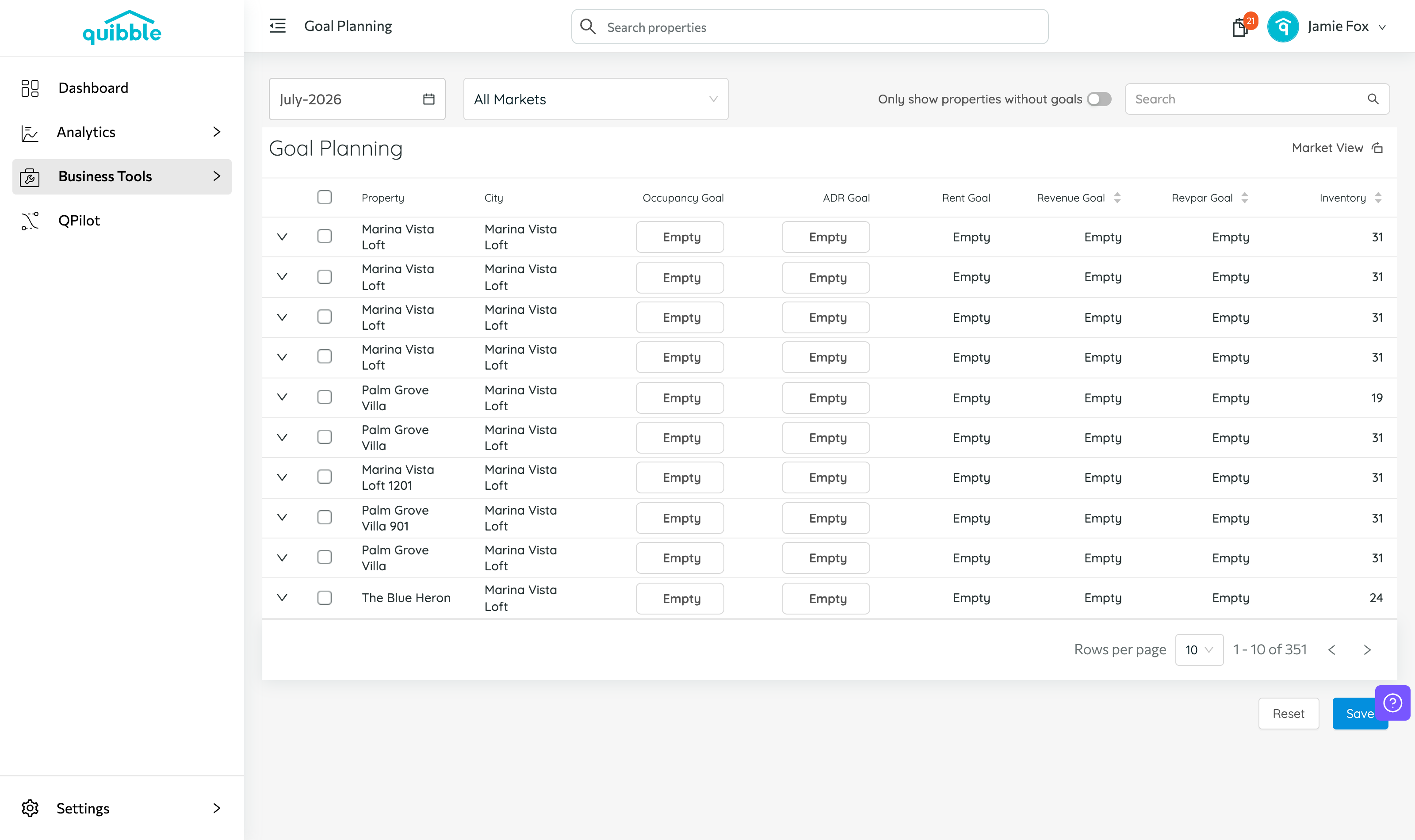Click ADR Goal Empty for Marina Vista Loft 1201
The width and height of the screenshot is (1415, 840).
click(826, 477)
